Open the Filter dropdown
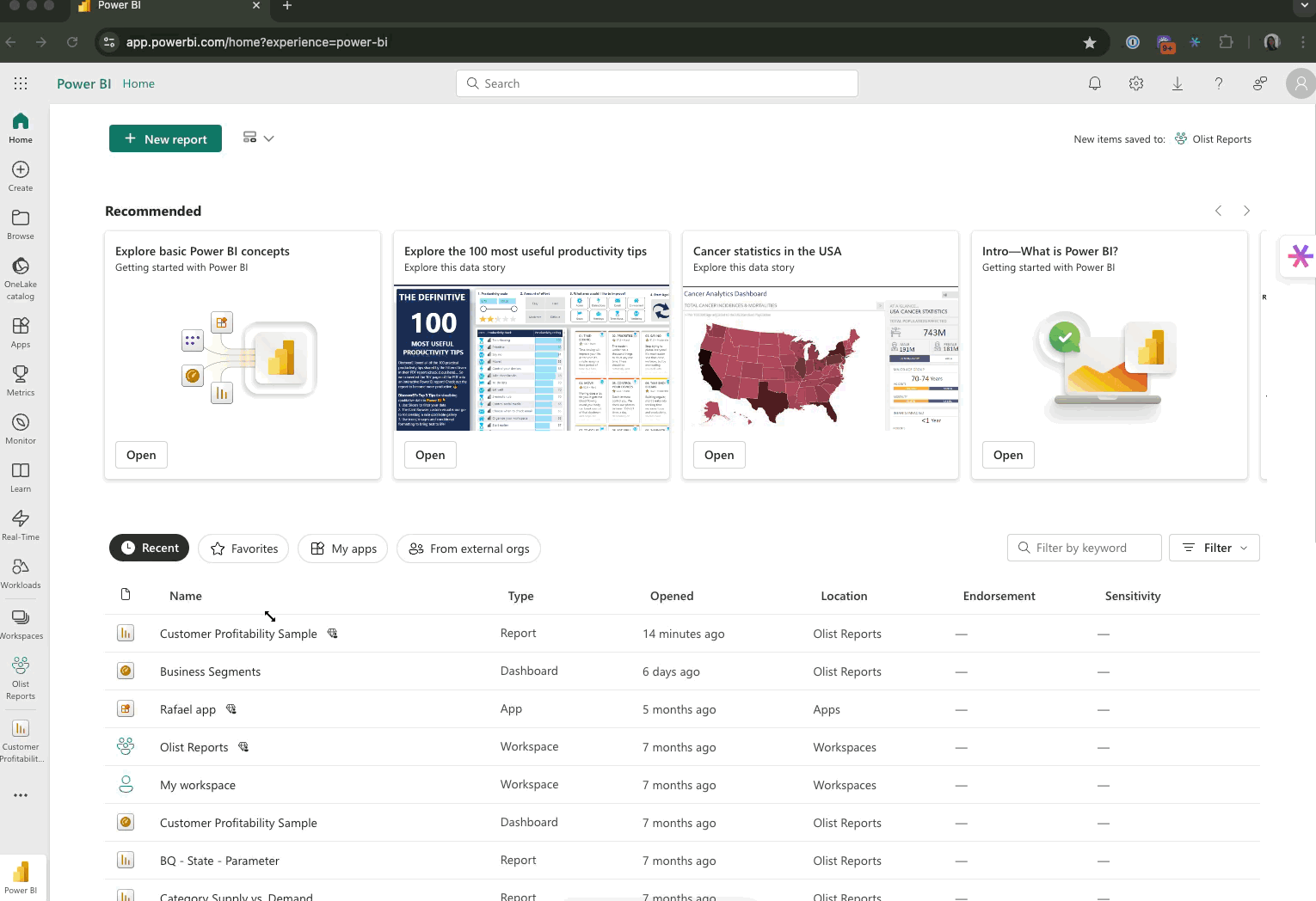Image resolution: width=1316 pixels, height=901 pixels. click(x=1214, y=548)
